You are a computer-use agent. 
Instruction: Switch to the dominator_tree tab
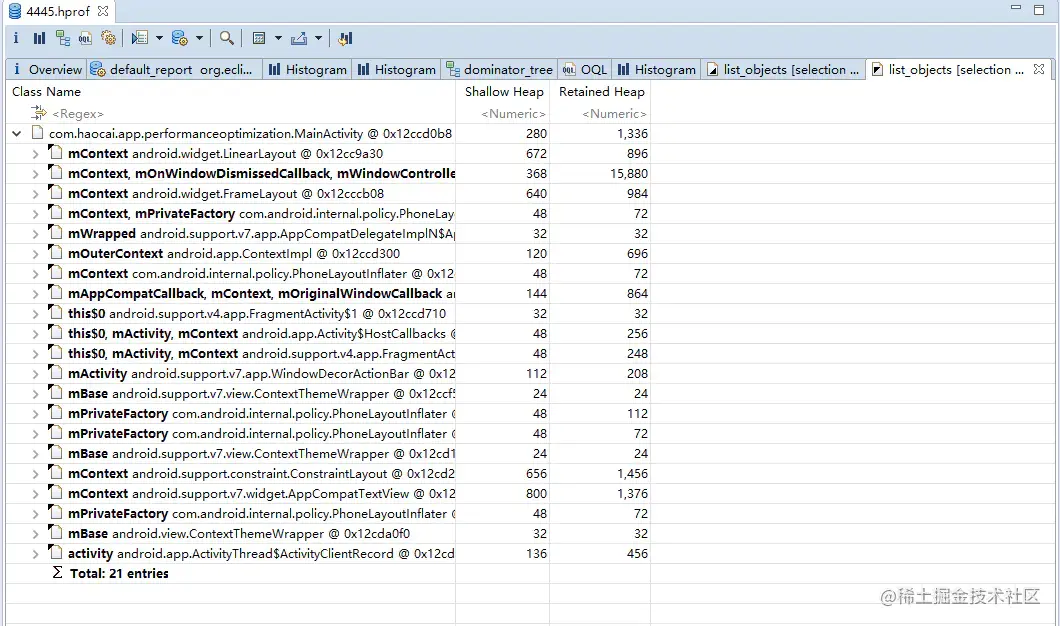click(x=500, y=70)
